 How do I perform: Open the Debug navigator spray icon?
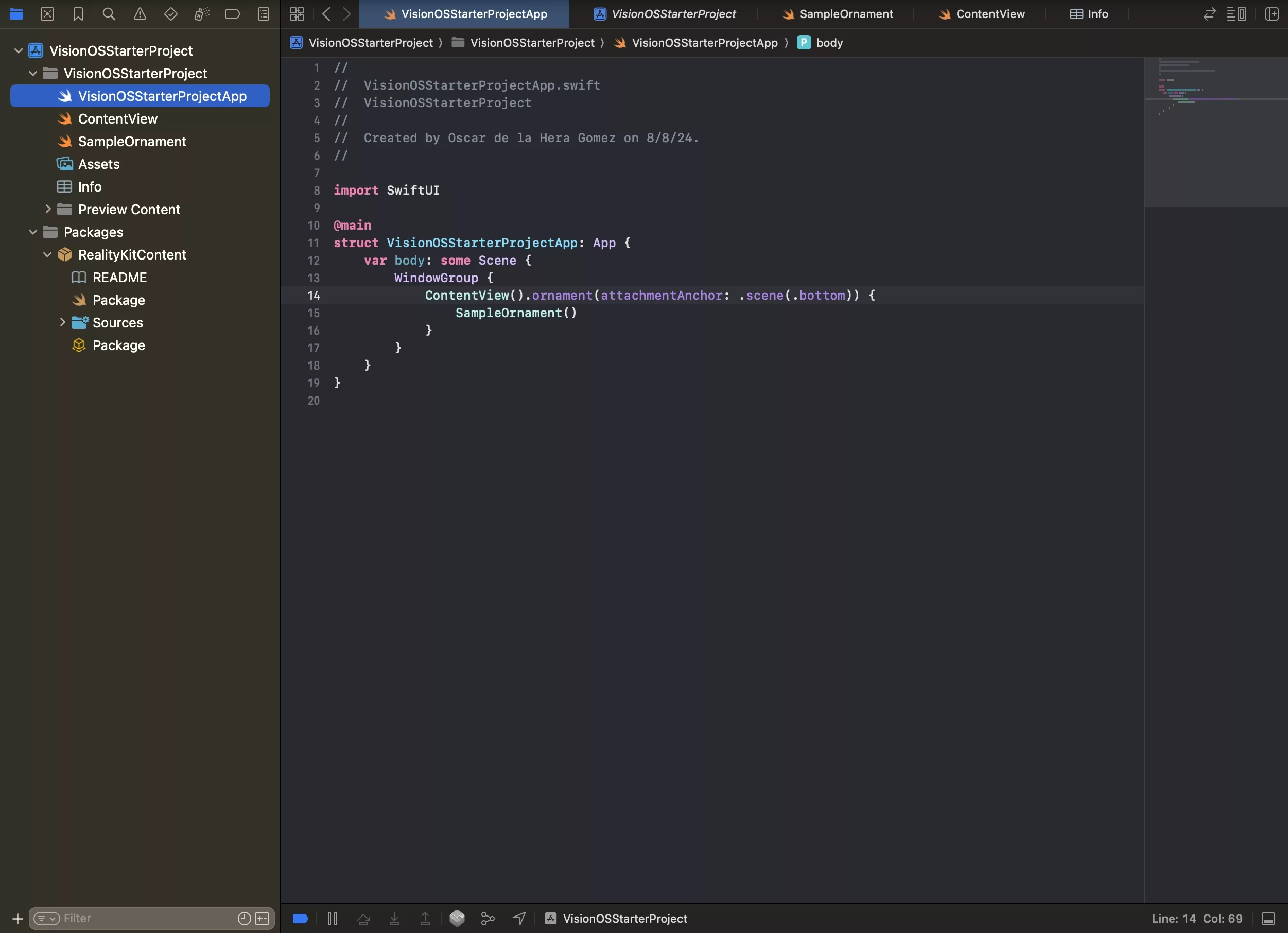point(202,14)
